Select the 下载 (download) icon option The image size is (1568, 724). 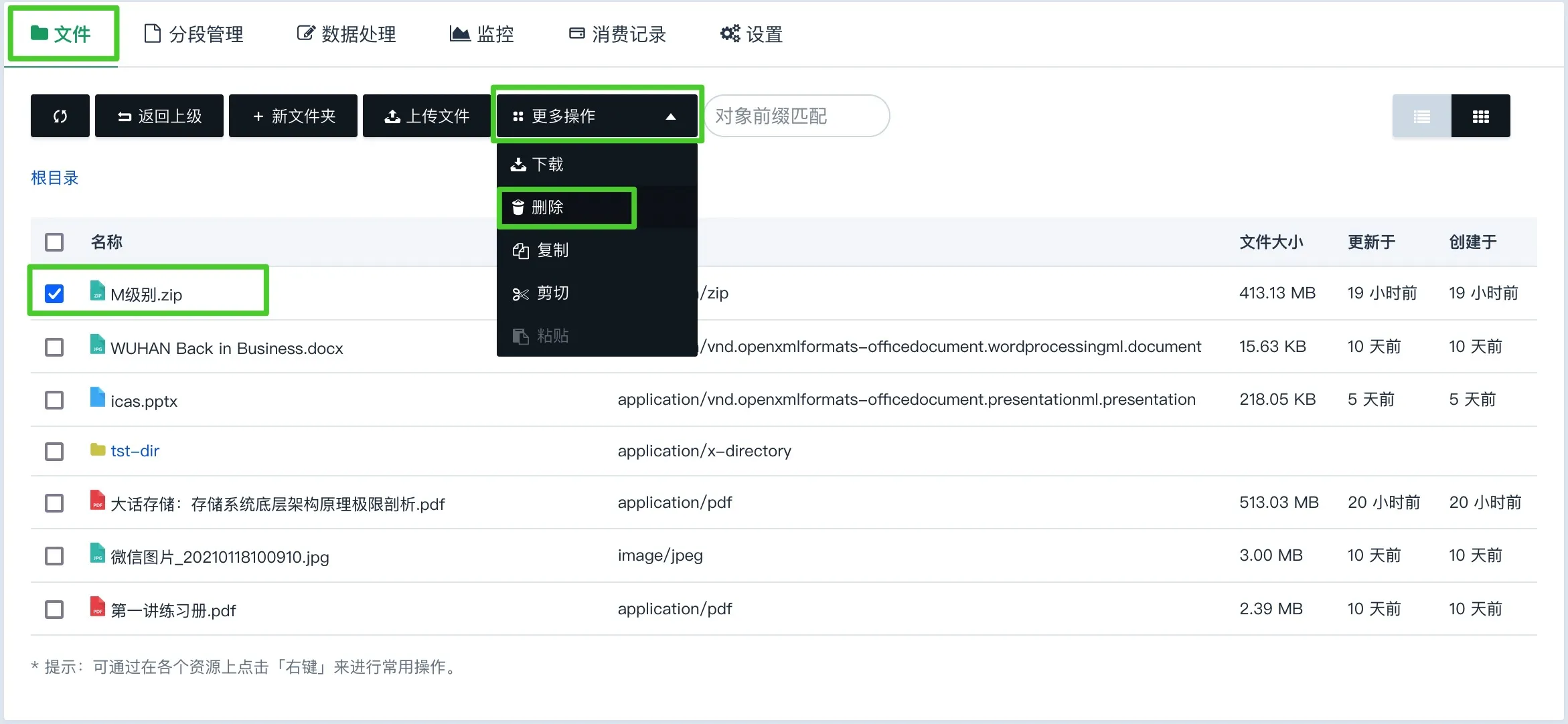coord(518,164)
